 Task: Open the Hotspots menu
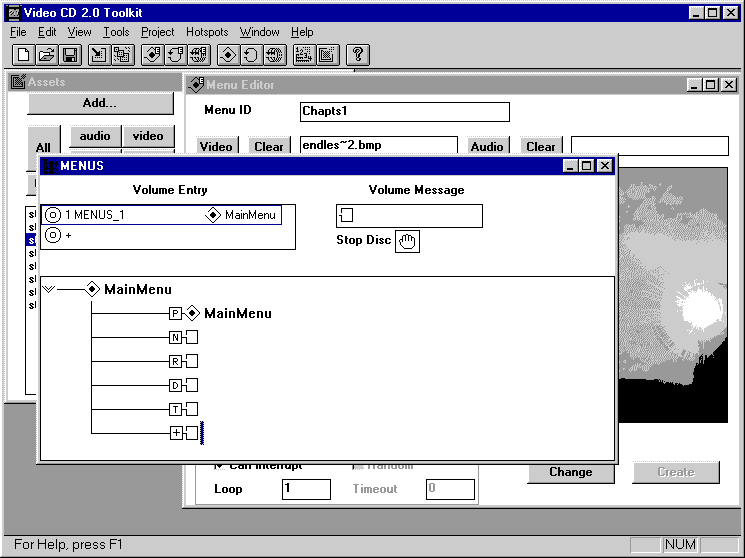[207, 32]
